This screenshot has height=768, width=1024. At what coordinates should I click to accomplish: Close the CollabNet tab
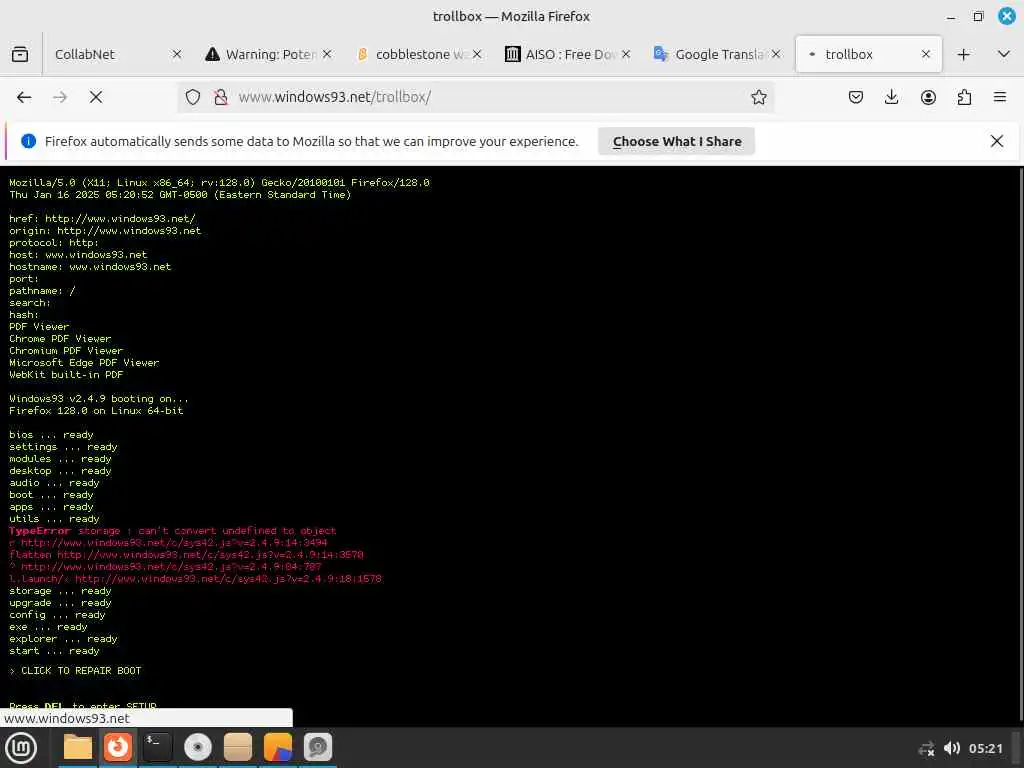click(x=176, y=54)
